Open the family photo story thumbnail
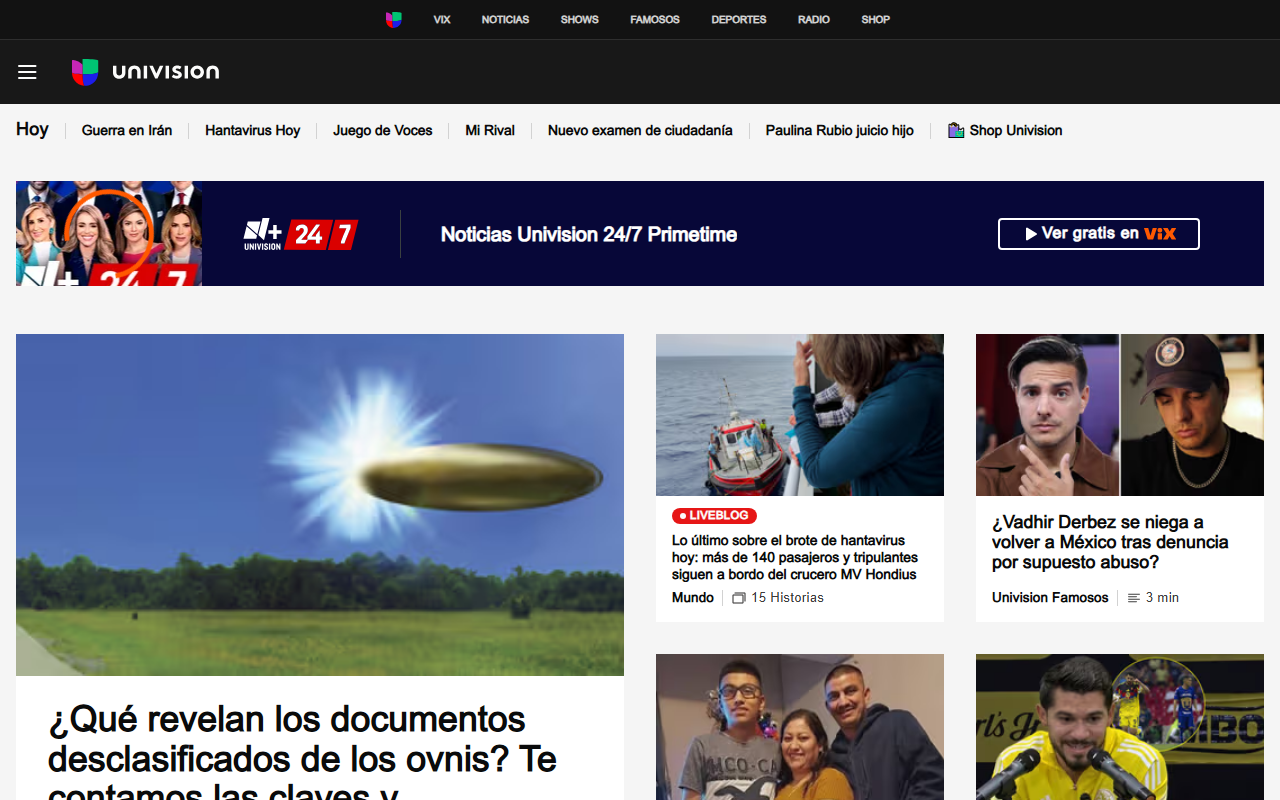The height and width of the screenshot is (800, 1280). (x=800, y=727)
